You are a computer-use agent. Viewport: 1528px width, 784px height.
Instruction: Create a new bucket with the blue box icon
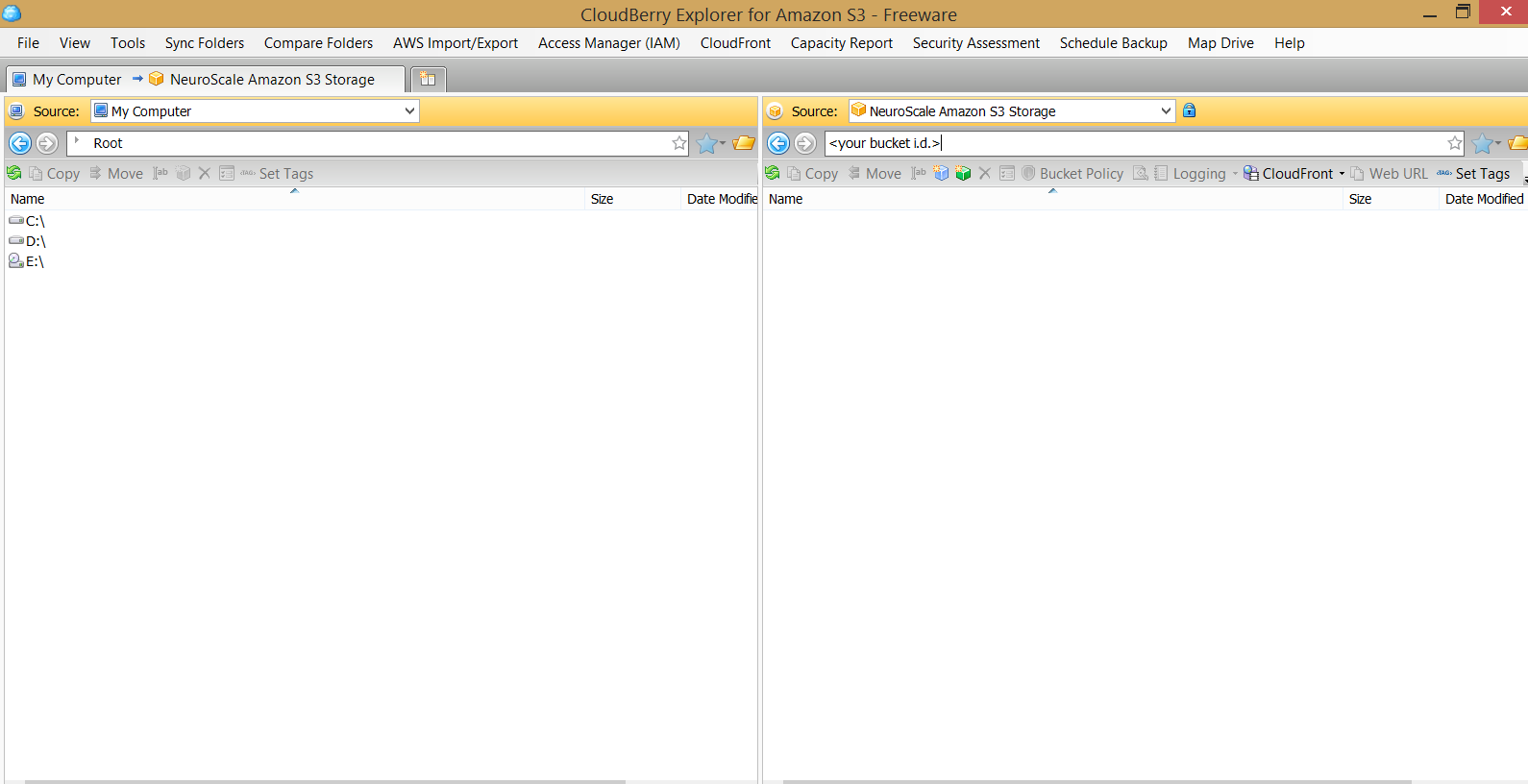click(941, 173)
